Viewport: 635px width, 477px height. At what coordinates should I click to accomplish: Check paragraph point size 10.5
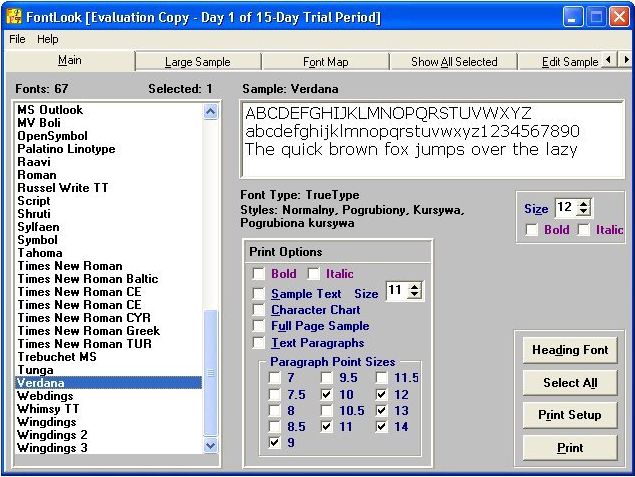(326, 410)
